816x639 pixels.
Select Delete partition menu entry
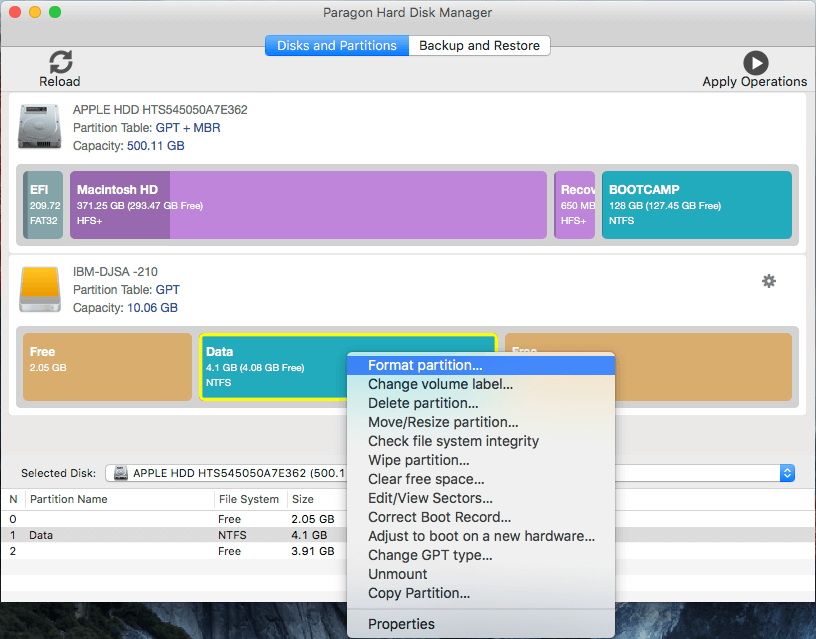click(x=423, y=403)
